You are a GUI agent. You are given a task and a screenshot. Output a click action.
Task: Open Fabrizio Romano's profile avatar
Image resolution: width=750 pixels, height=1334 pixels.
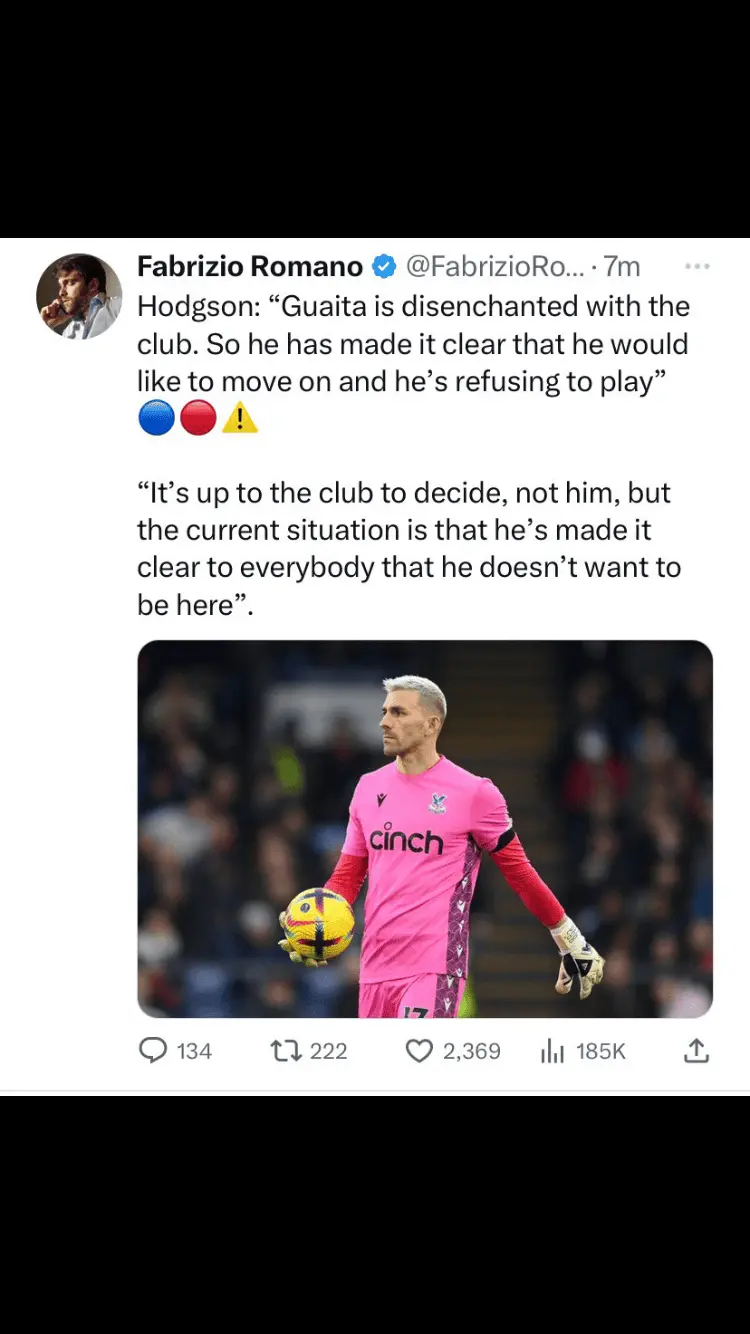pyautogui.click(x=79, y=296)
